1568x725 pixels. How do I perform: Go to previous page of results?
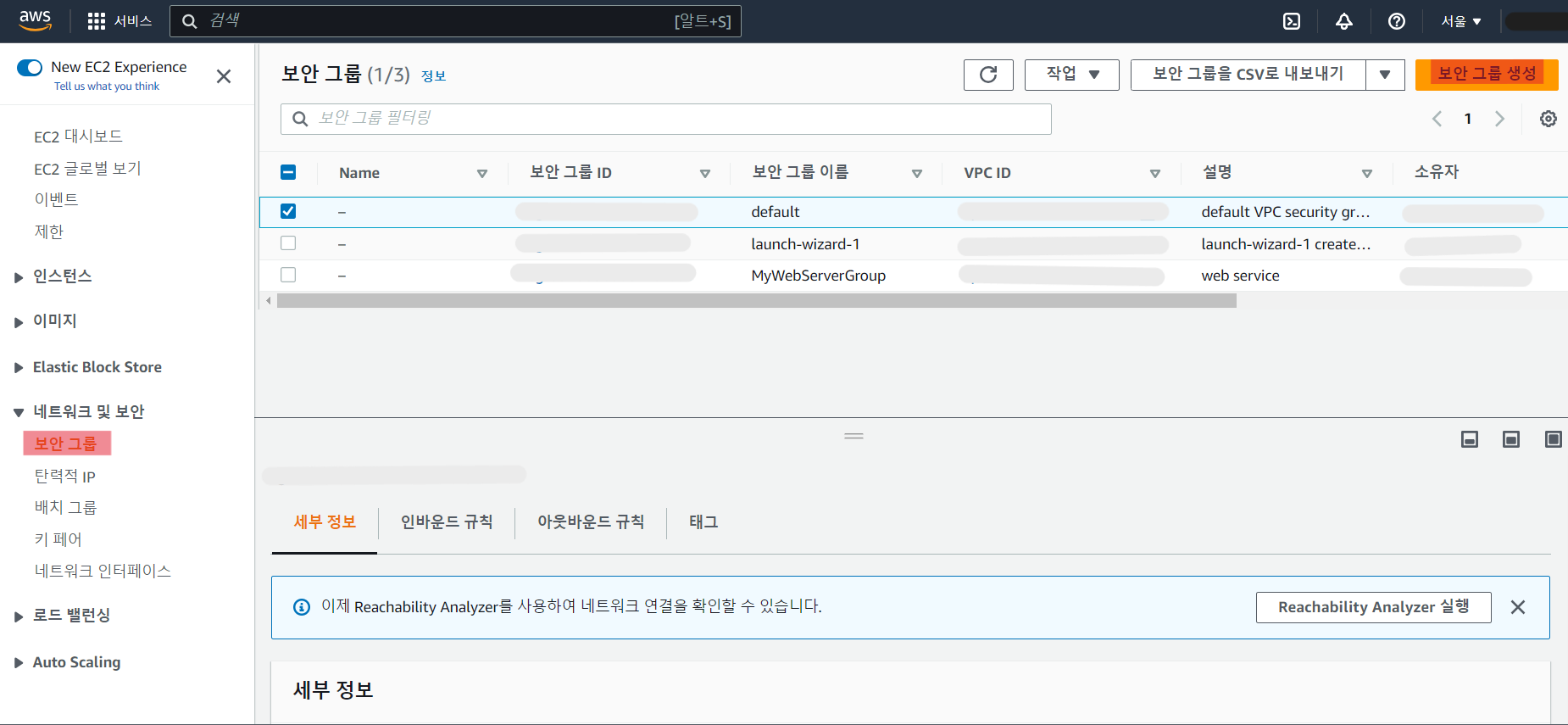(x=1437, y=119)
